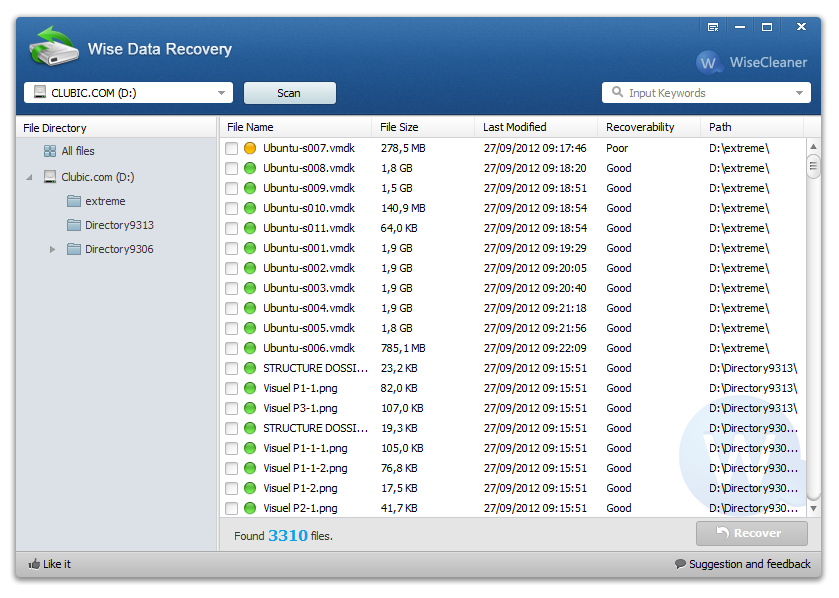
Task: Select the checkbox for Ubuntu-s006.vmdk
Action: [232, 348]
